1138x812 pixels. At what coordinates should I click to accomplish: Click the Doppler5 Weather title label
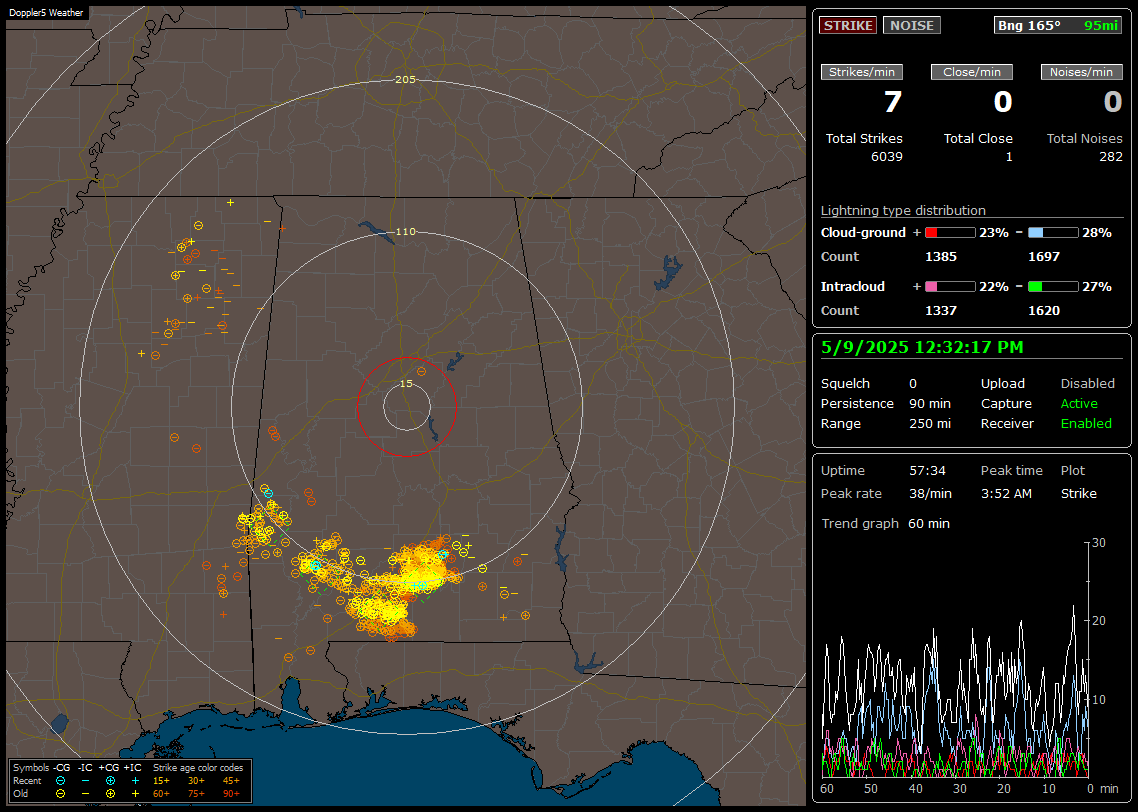[46, 13]
